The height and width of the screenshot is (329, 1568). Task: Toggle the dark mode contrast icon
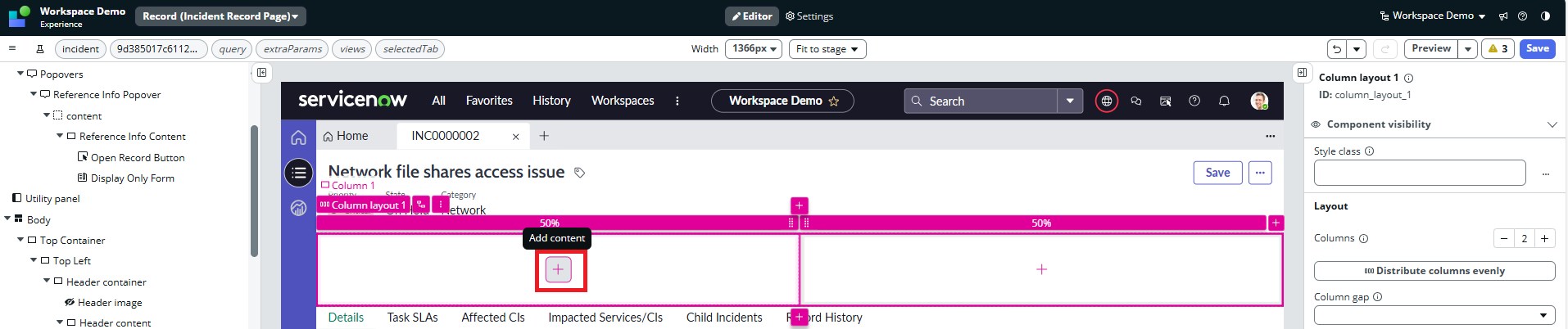pos(1545,16)
